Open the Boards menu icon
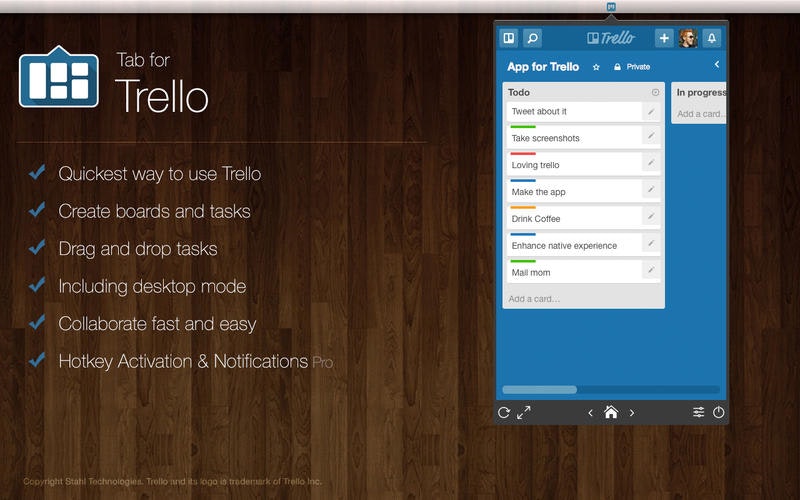This screenshot has height=500, width=800. click(x=509, y=38)
